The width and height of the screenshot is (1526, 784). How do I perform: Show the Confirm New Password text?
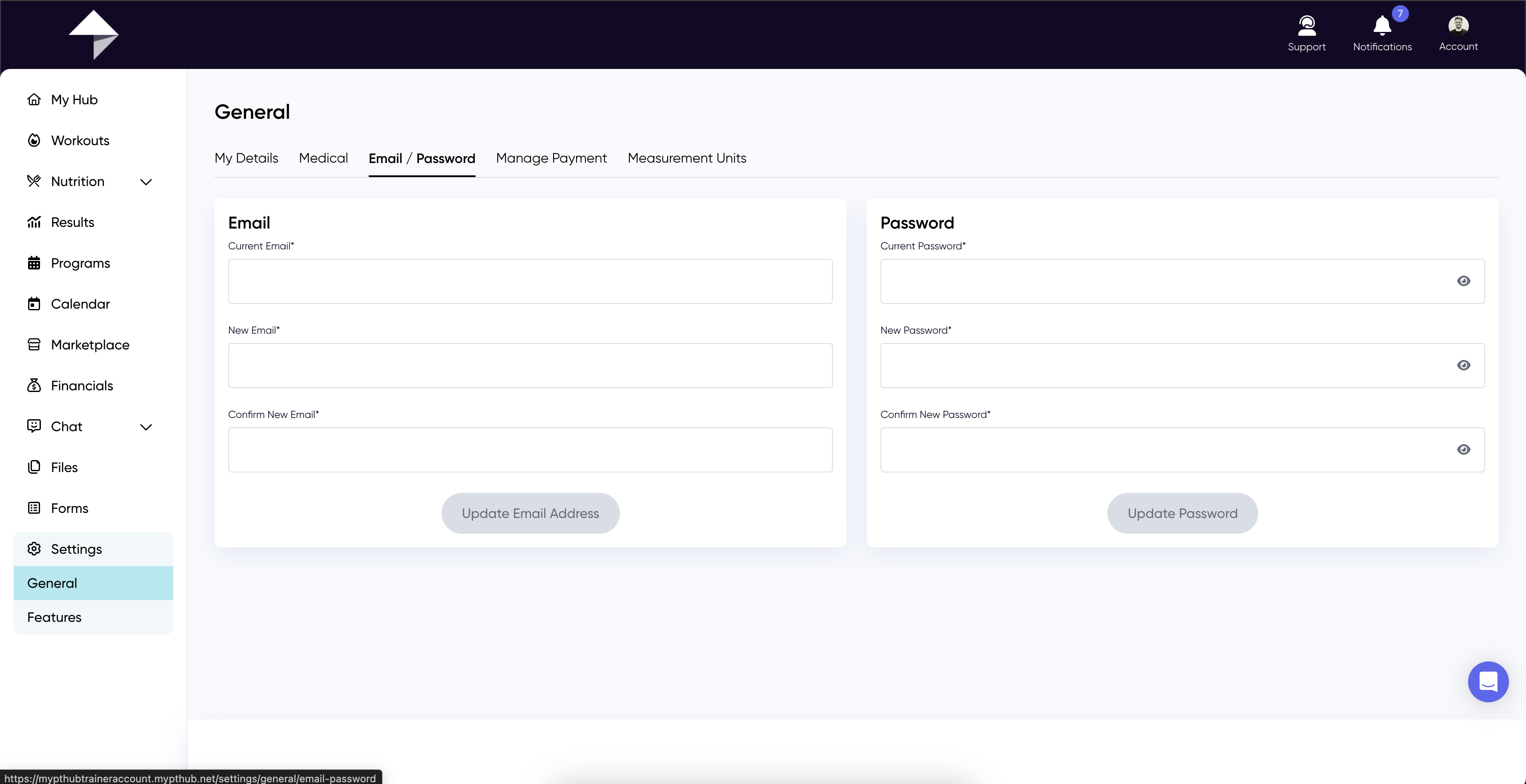(x=1464, y=449)
